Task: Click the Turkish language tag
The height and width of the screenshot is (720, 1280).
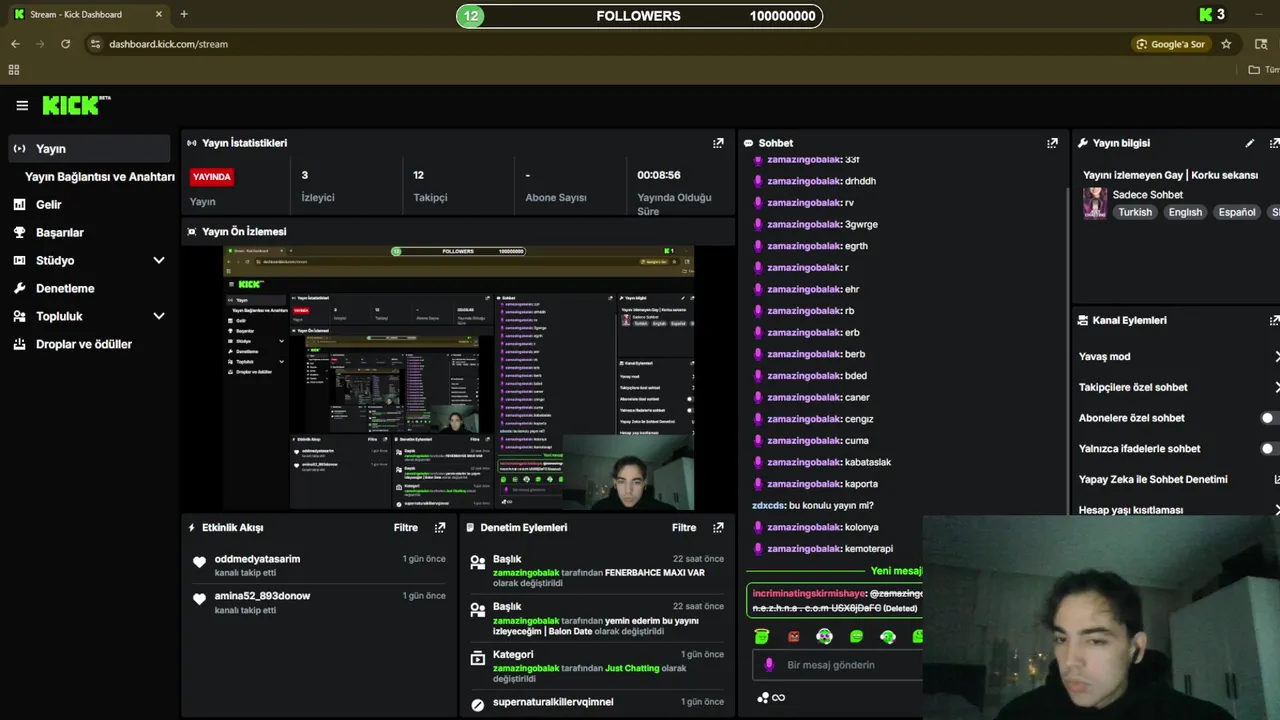Action: pos(1135,212)
